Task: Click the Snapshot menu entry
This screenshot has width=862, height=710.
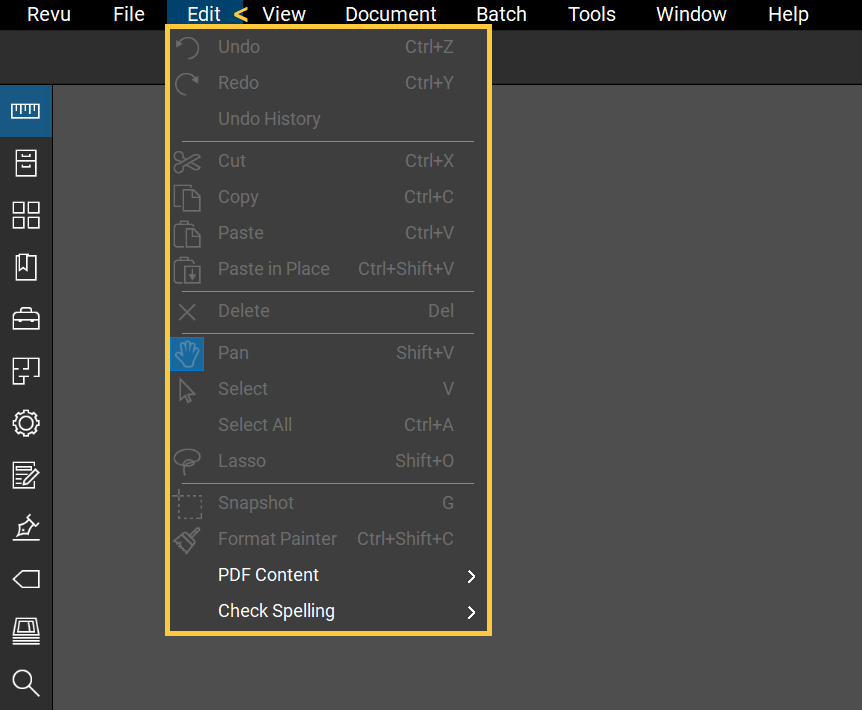Action: point(256,503)
